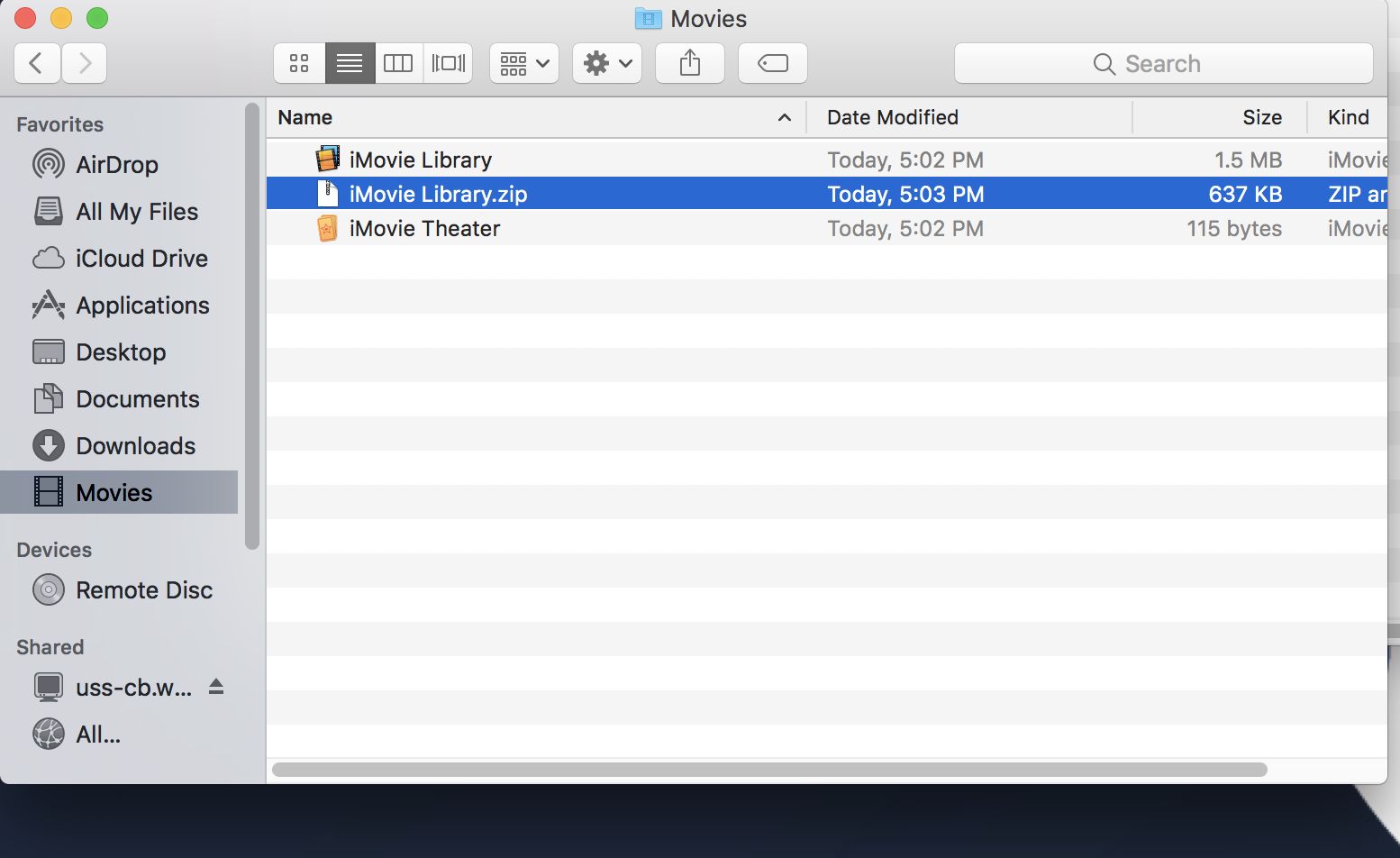Click inside the Search field
Image resolution: width=1400 pixels, height=858 pixels.
point(1164,63)
